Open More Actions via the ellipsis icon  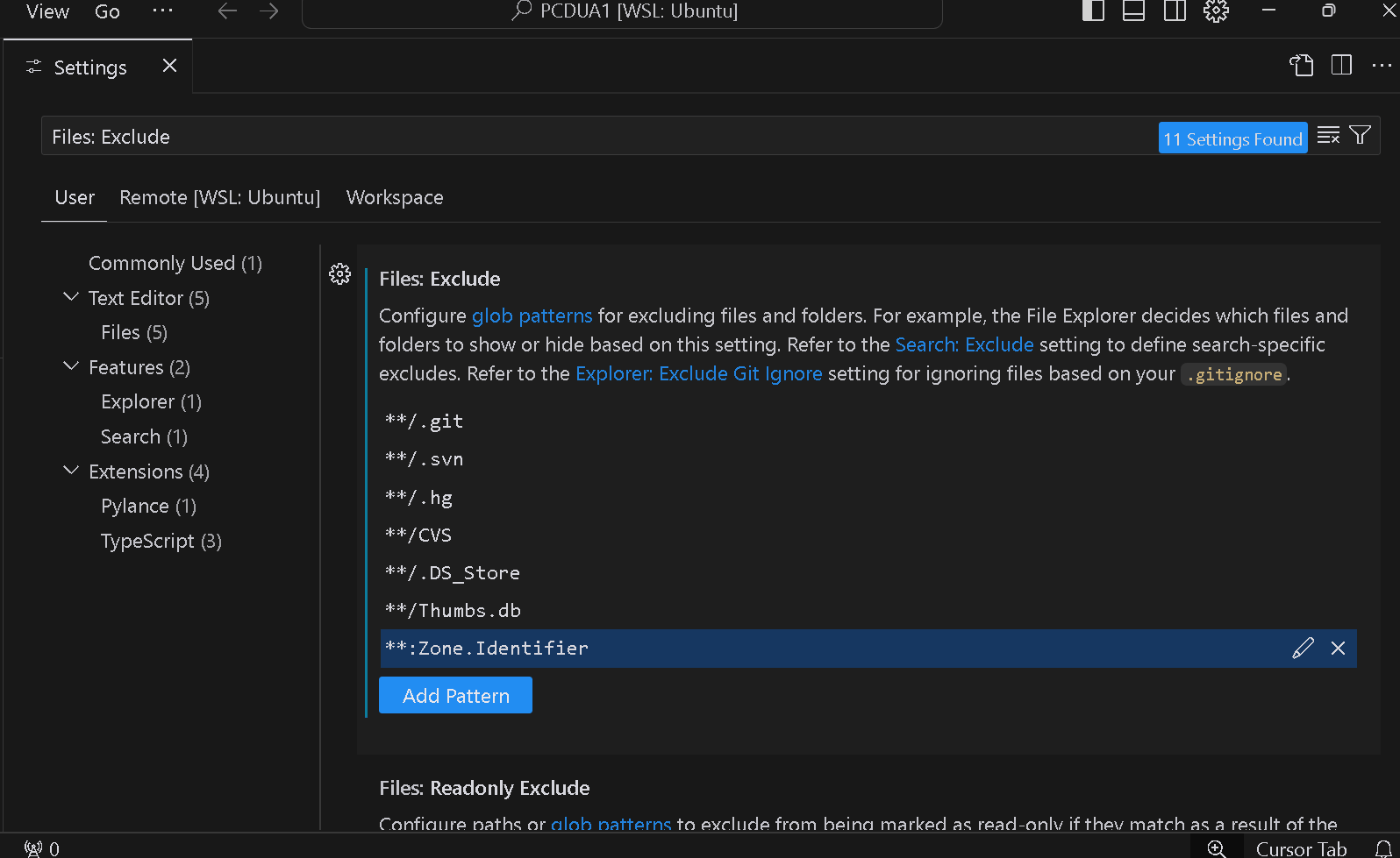click(1383, 65)
